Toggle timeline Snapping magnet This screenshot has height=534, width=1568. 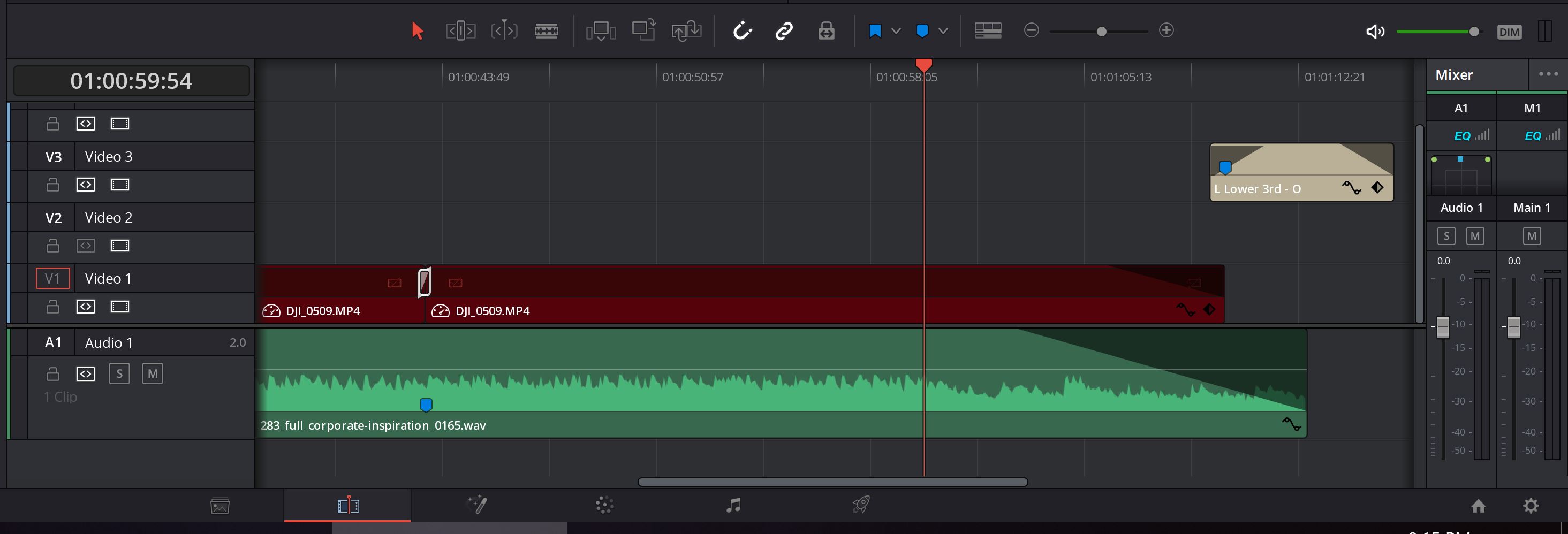tap(742, 30)
